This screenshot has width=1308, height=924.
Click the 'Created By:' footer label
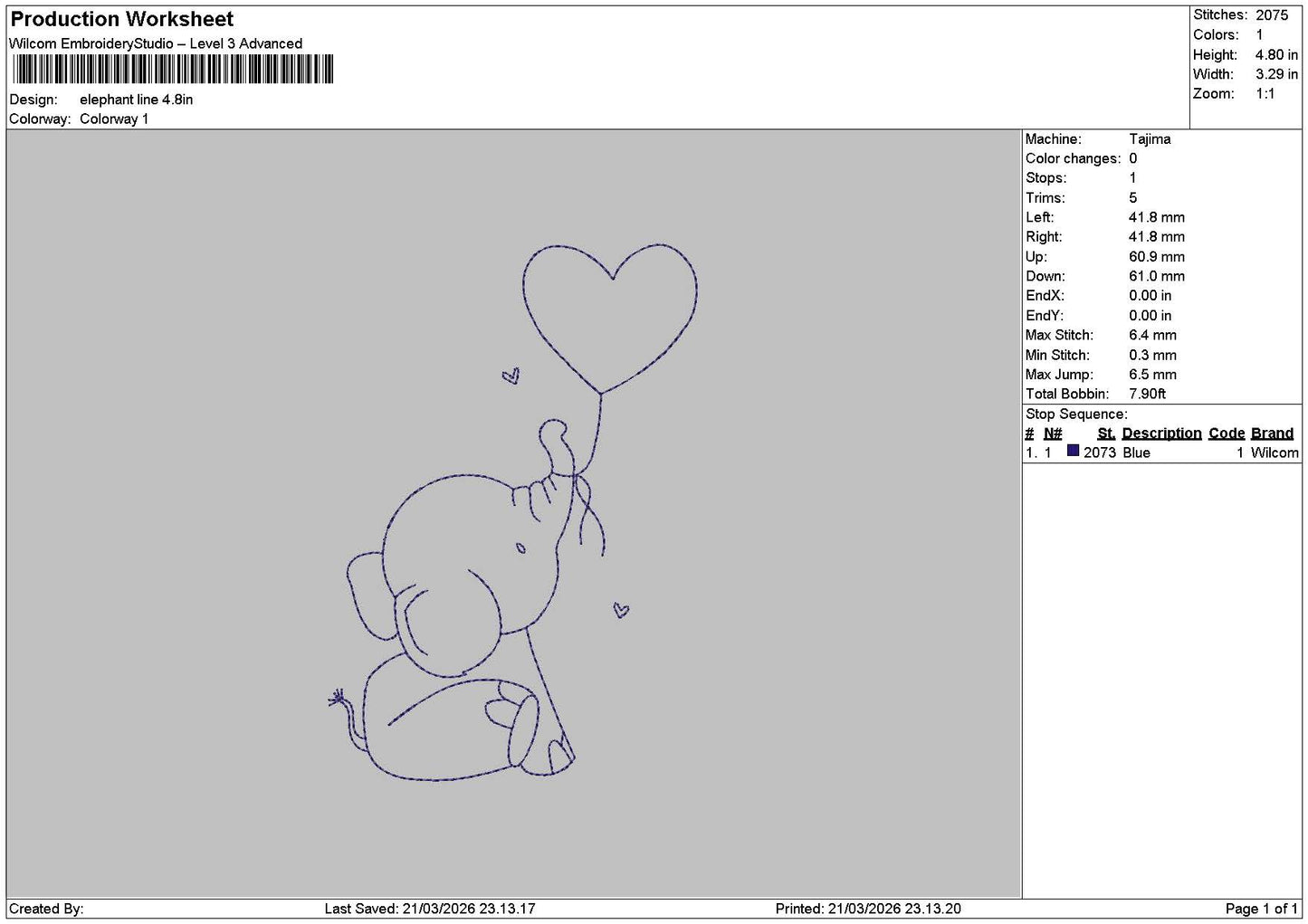coord(46,909)
